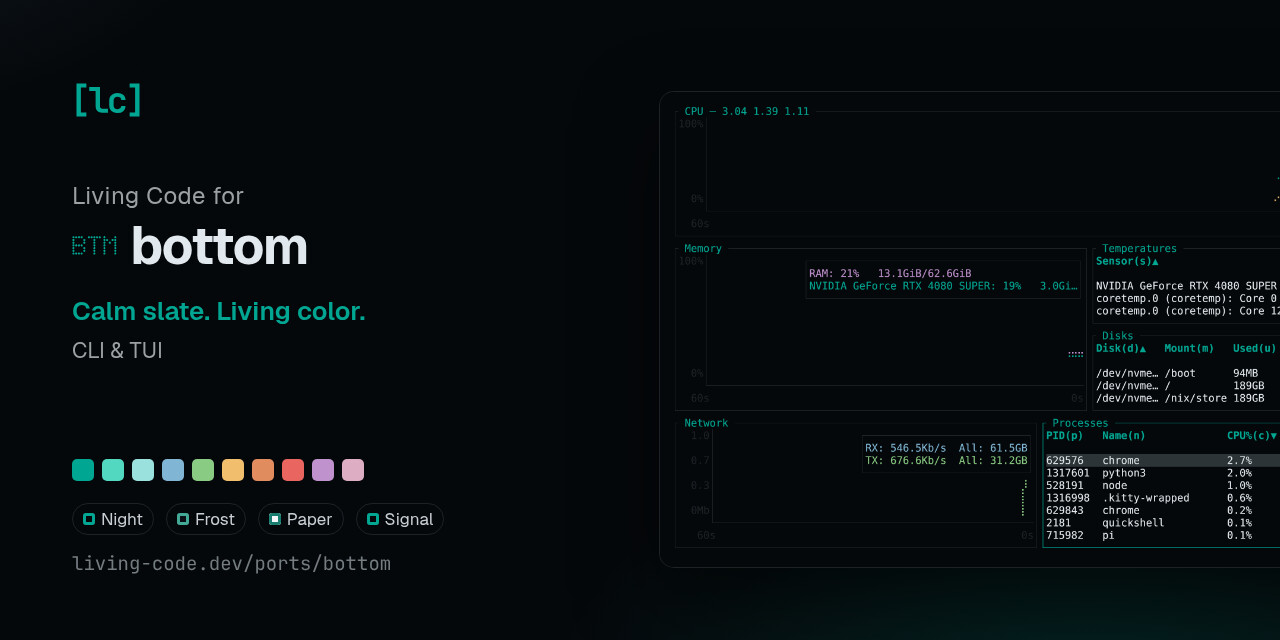1280x640 pixels.
Task: Choose the purple color swatch
Action: (x=323, y=470)
